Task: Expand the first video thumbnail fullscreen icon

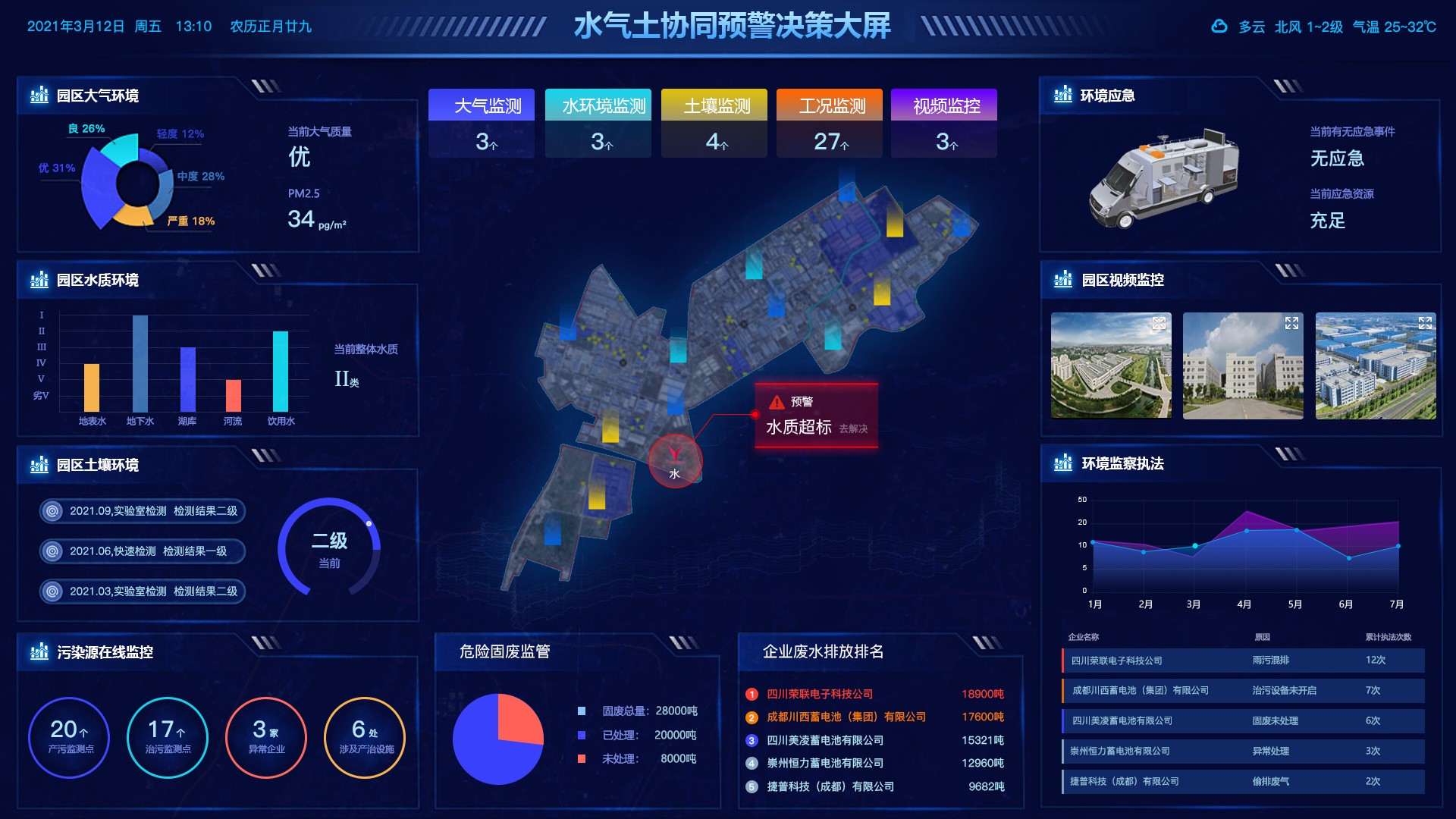Action: [1159, 324]
